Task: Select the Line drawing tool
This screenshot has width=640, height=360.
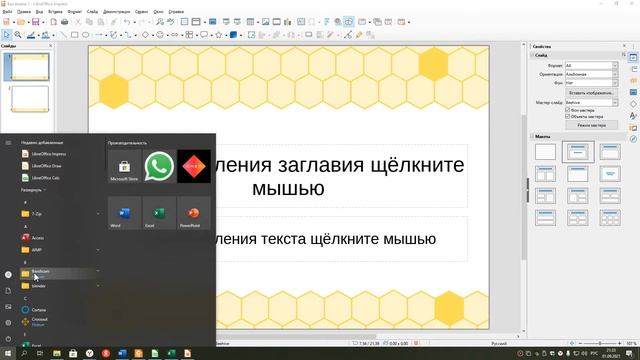Action: tap(63, 35)
